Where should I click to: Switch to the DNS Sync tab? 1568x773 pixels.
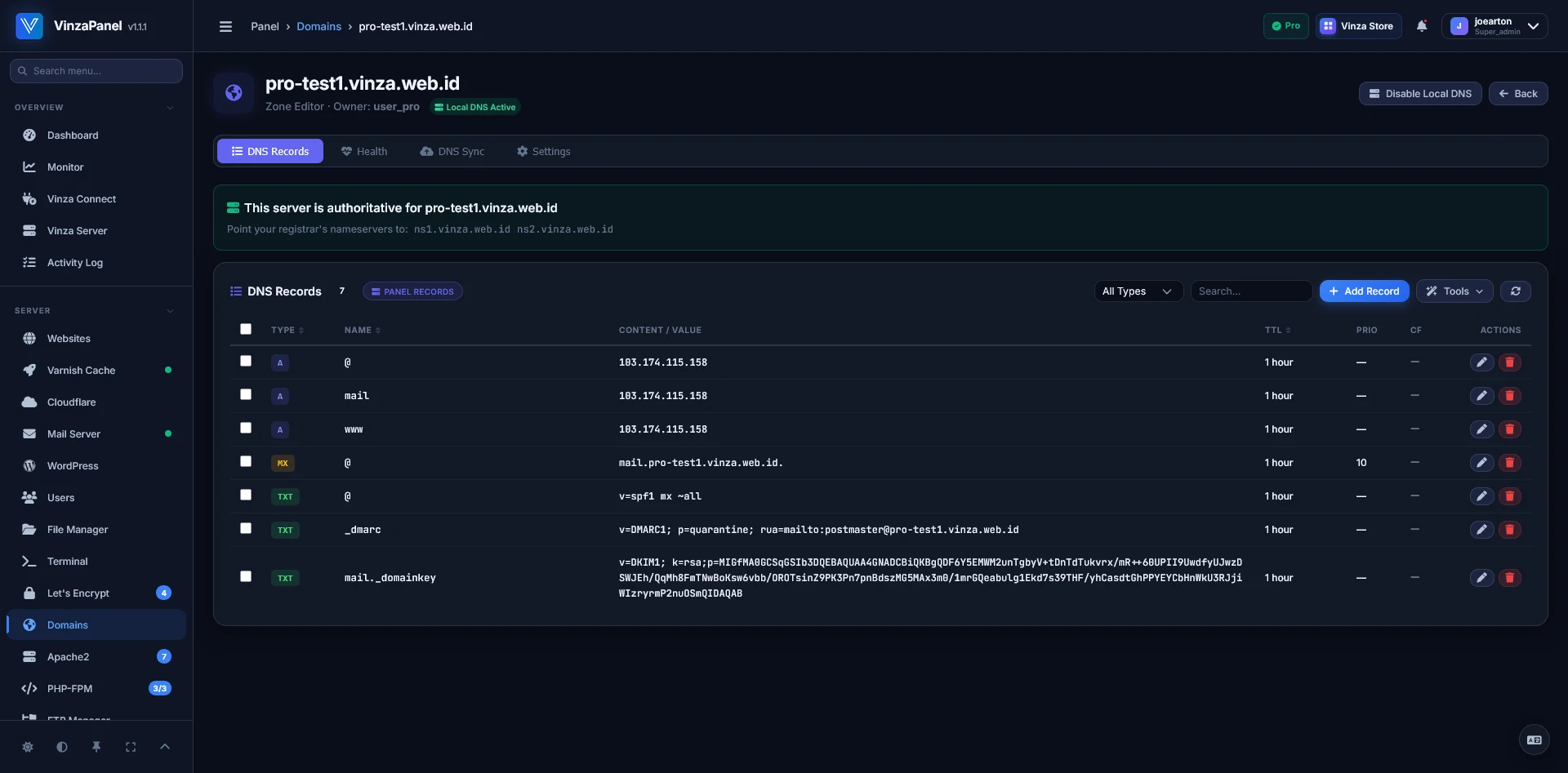click(x=452, y=151)
